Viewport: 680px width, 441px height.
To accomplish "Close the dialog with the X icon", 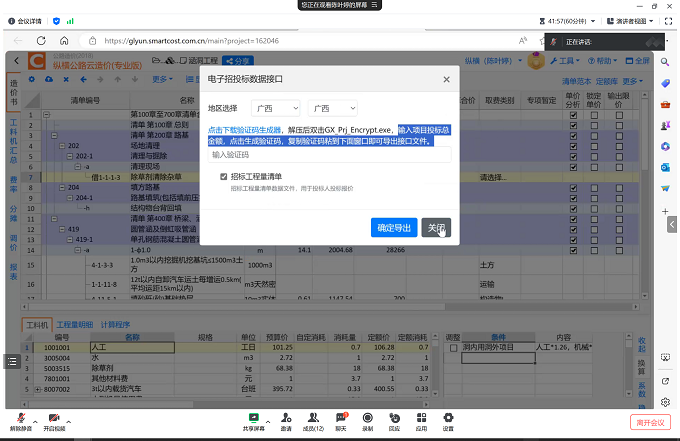I will pos(446,79).
